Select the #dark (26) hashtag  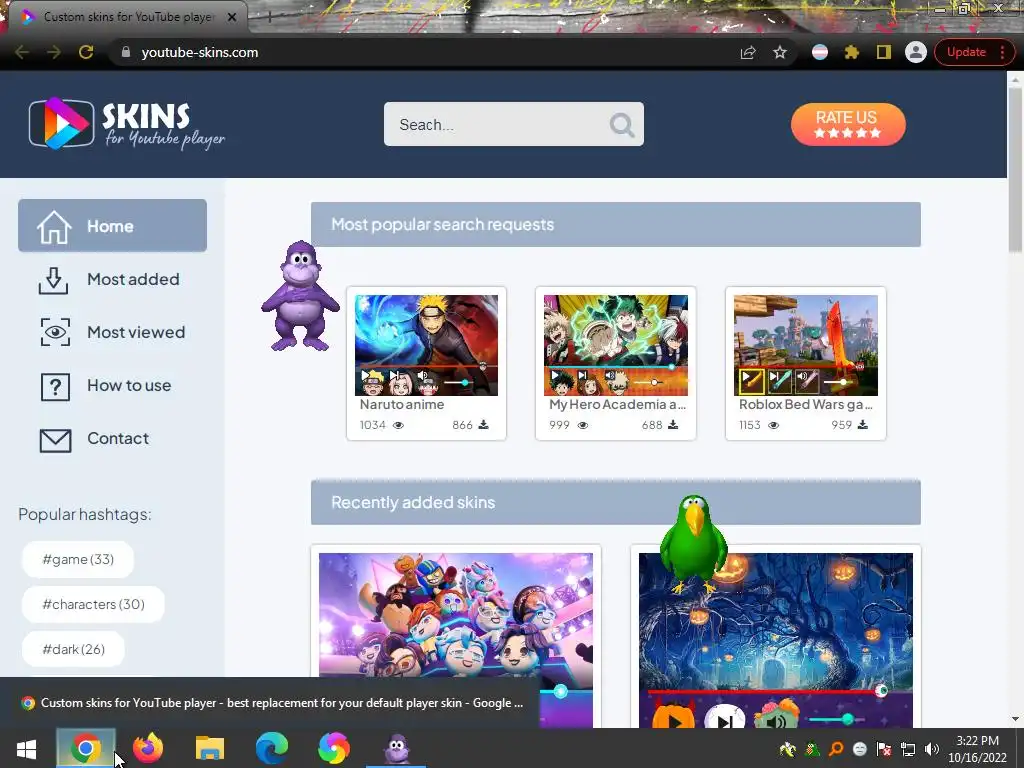(73, 649)
